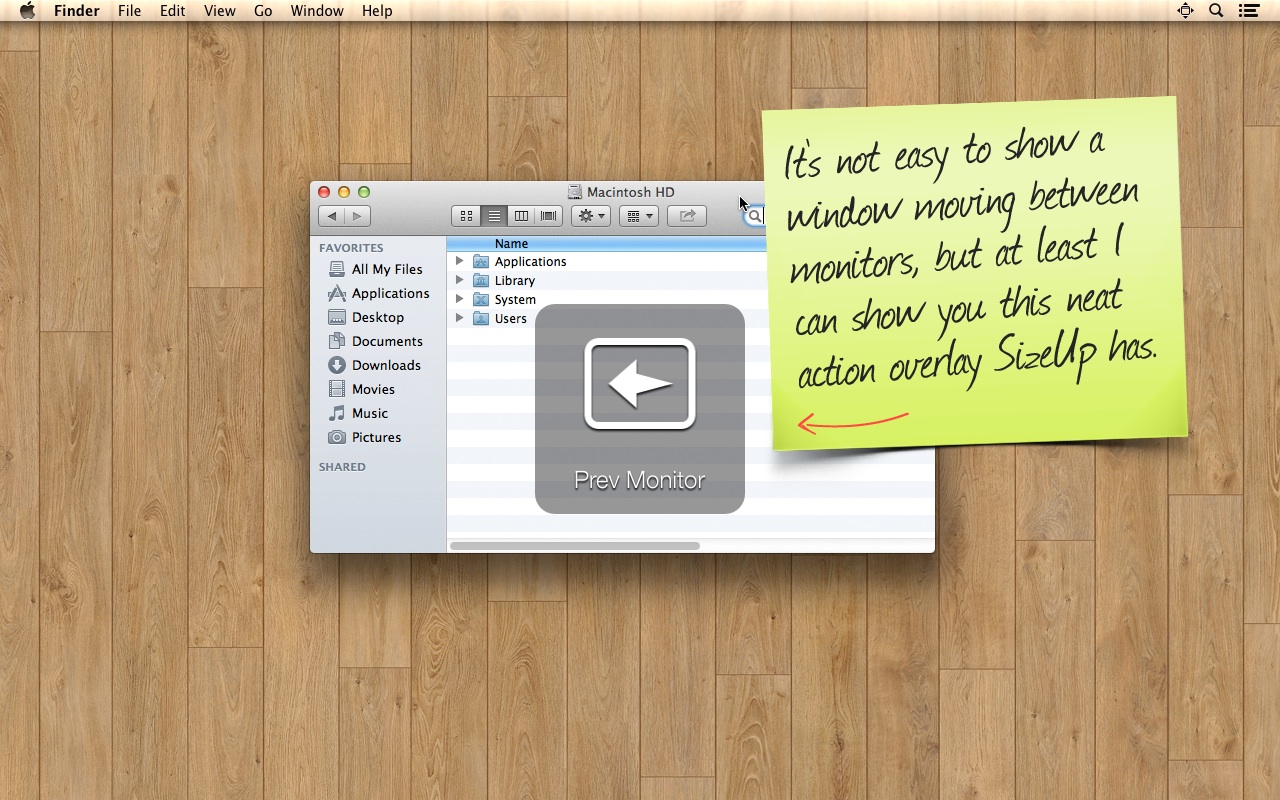Open Downloads from the Favorites sidebar

tap(385, 365)
